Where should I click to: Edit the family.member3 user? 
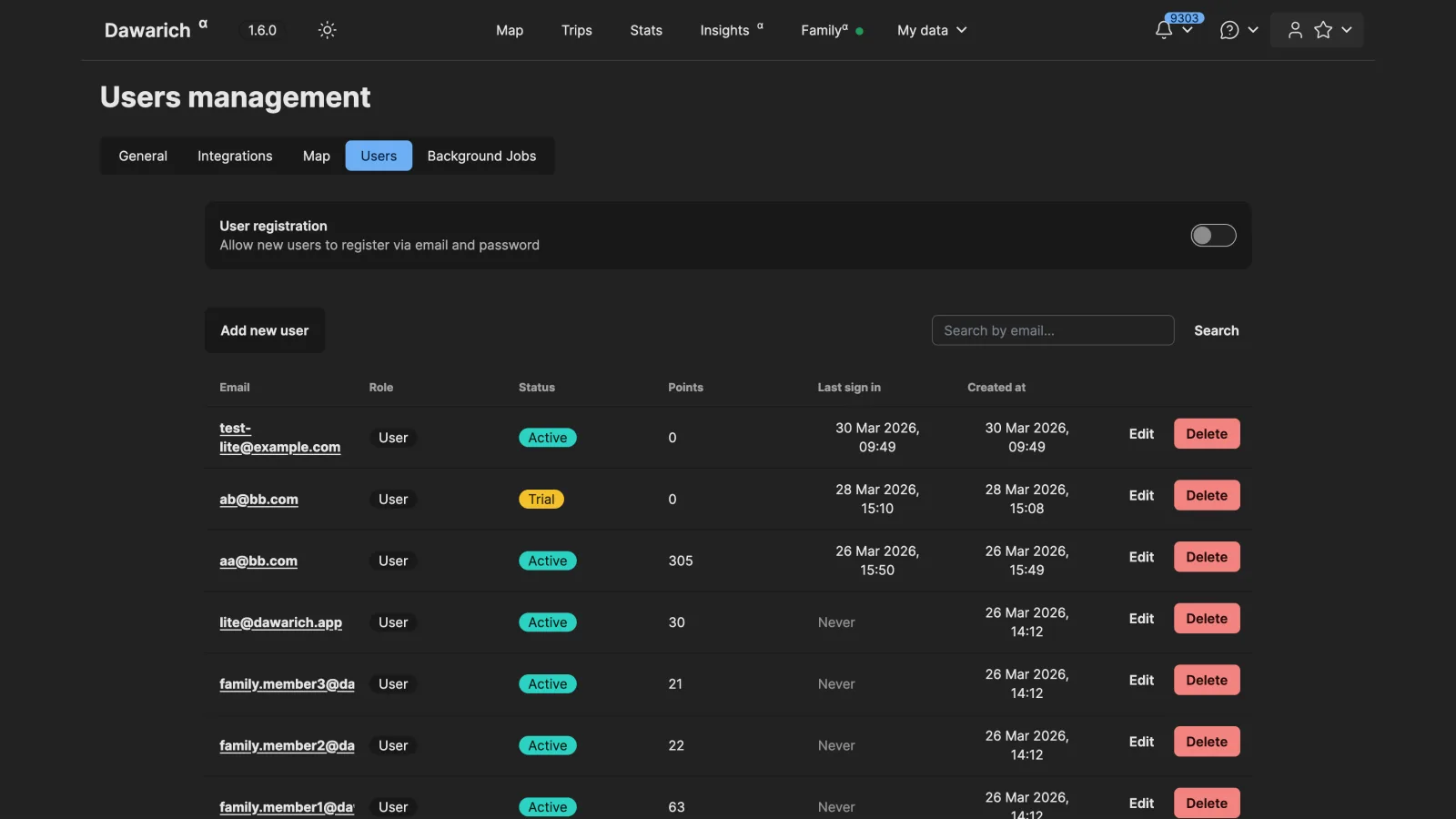click(1141, 680)
